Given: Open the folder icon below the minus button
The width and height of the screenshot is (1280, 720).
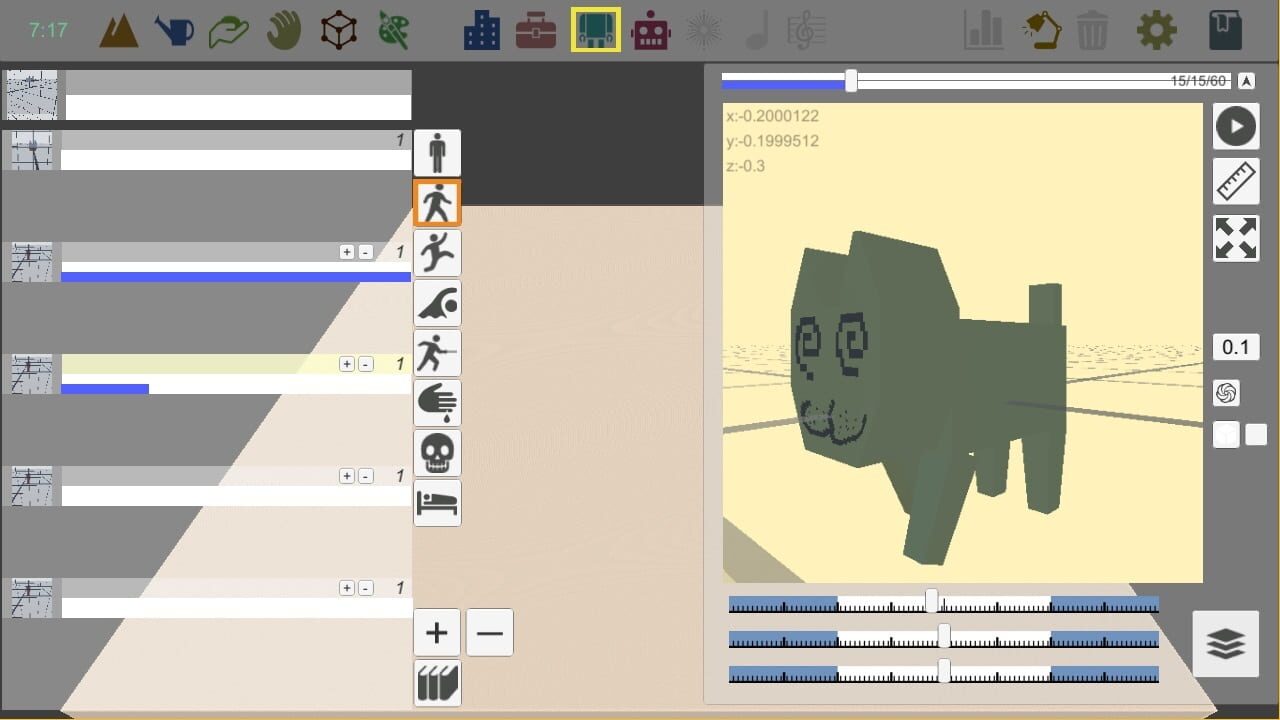Looking at the screenshot, I should [437, 682].
